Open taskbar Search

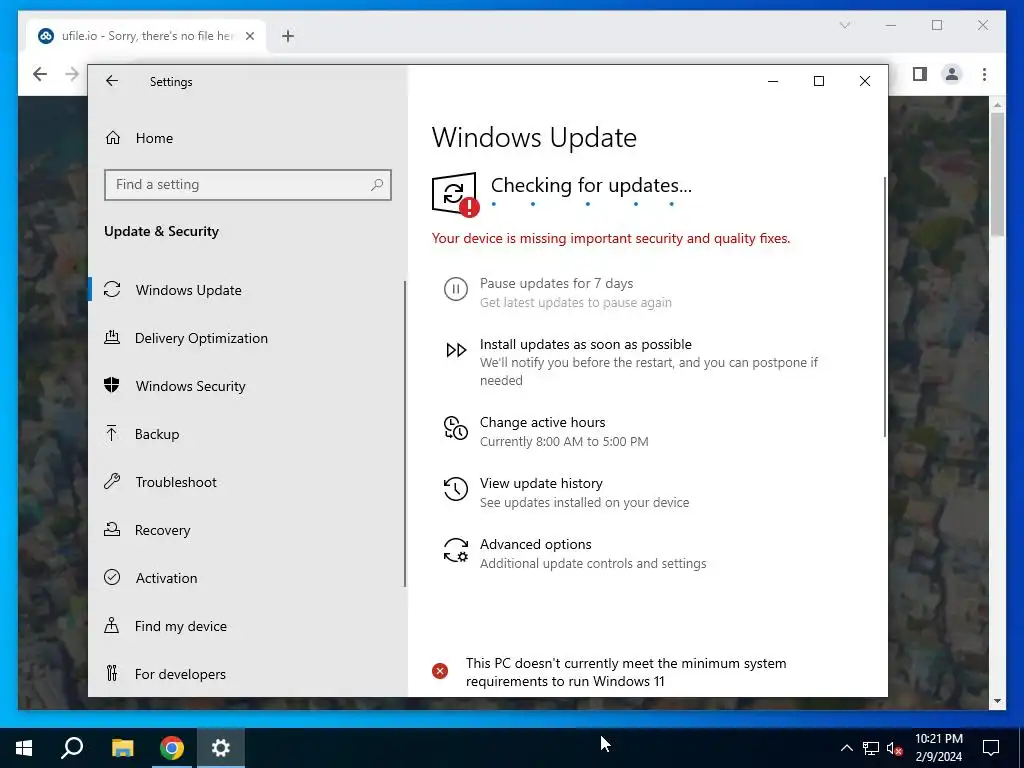pos(72,748)
